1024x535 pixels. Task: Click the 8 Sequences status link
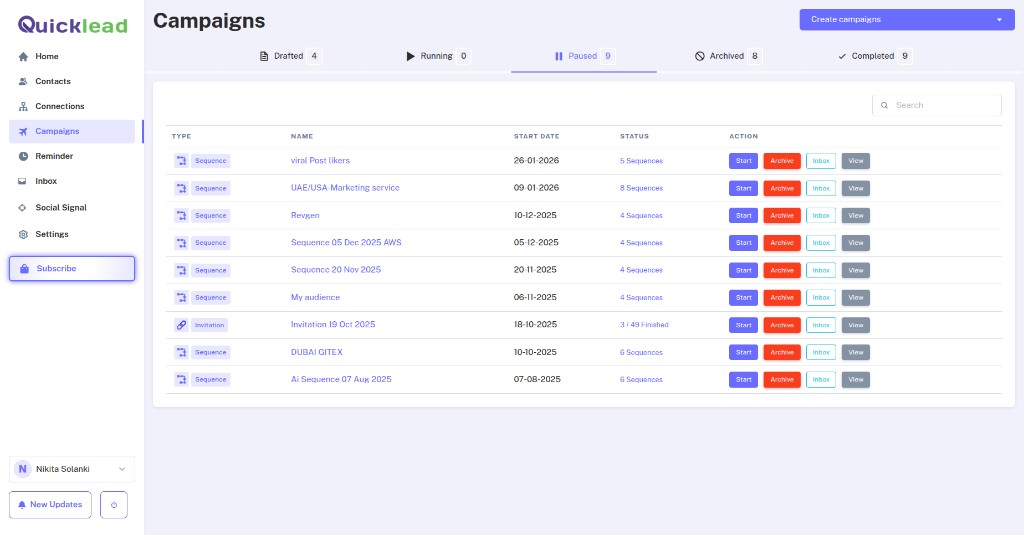click(641, 188)
